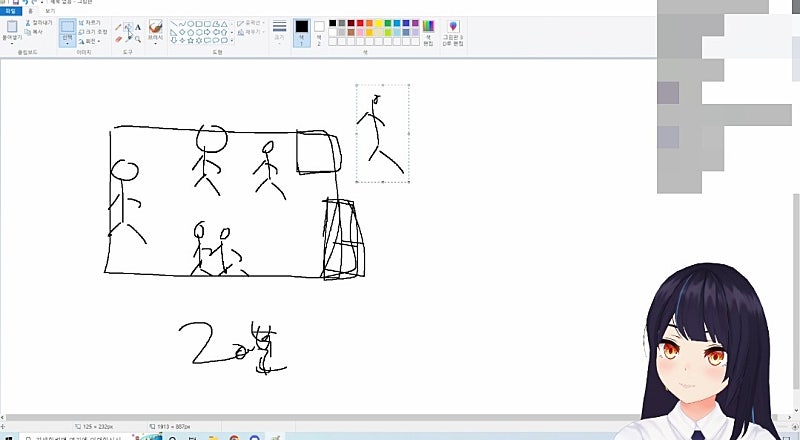Pick the brown color swatch
The height and width of the screenshot is (440, 800).
coord(351,32)
